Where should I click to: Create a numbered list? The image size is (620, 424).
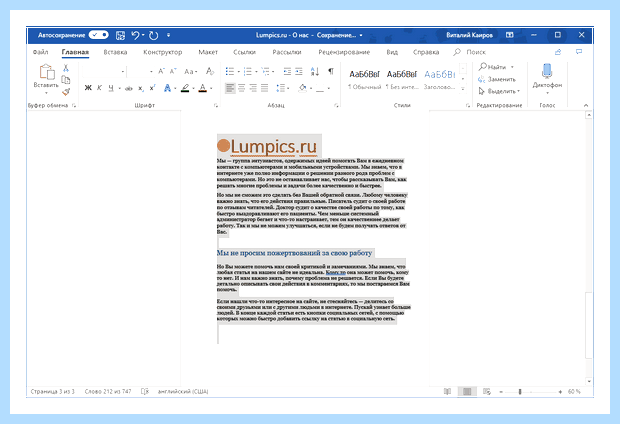(248, 71)
